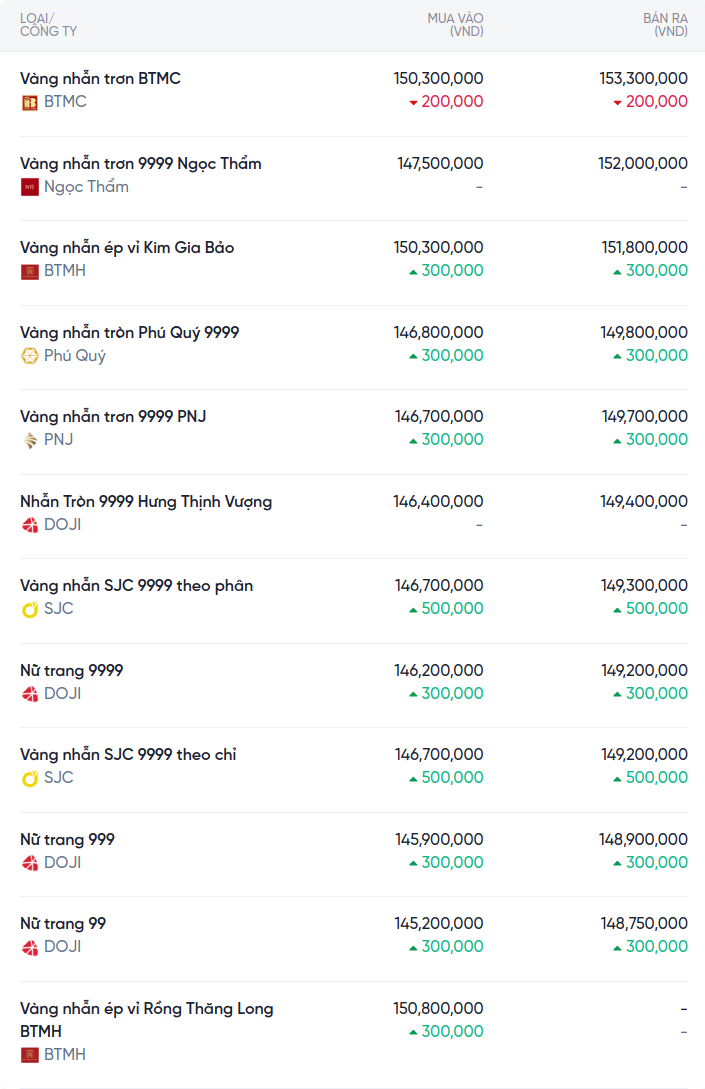
Task: Click DOJI logo under Hưng Thịnh Vượng
Action: point(30,525)
